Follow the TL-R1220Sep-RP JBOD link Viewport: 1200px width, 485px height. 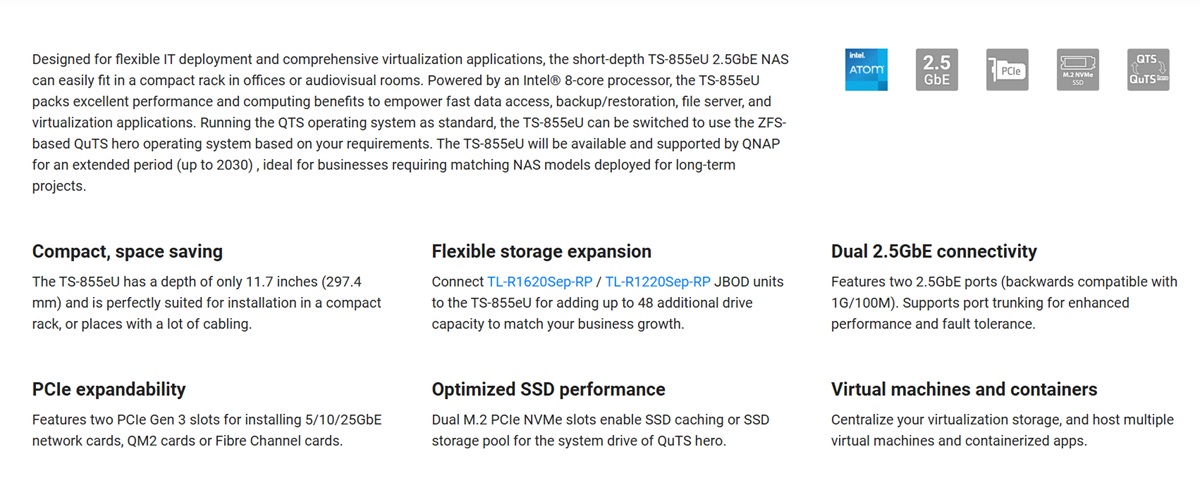tap(658, 282)
